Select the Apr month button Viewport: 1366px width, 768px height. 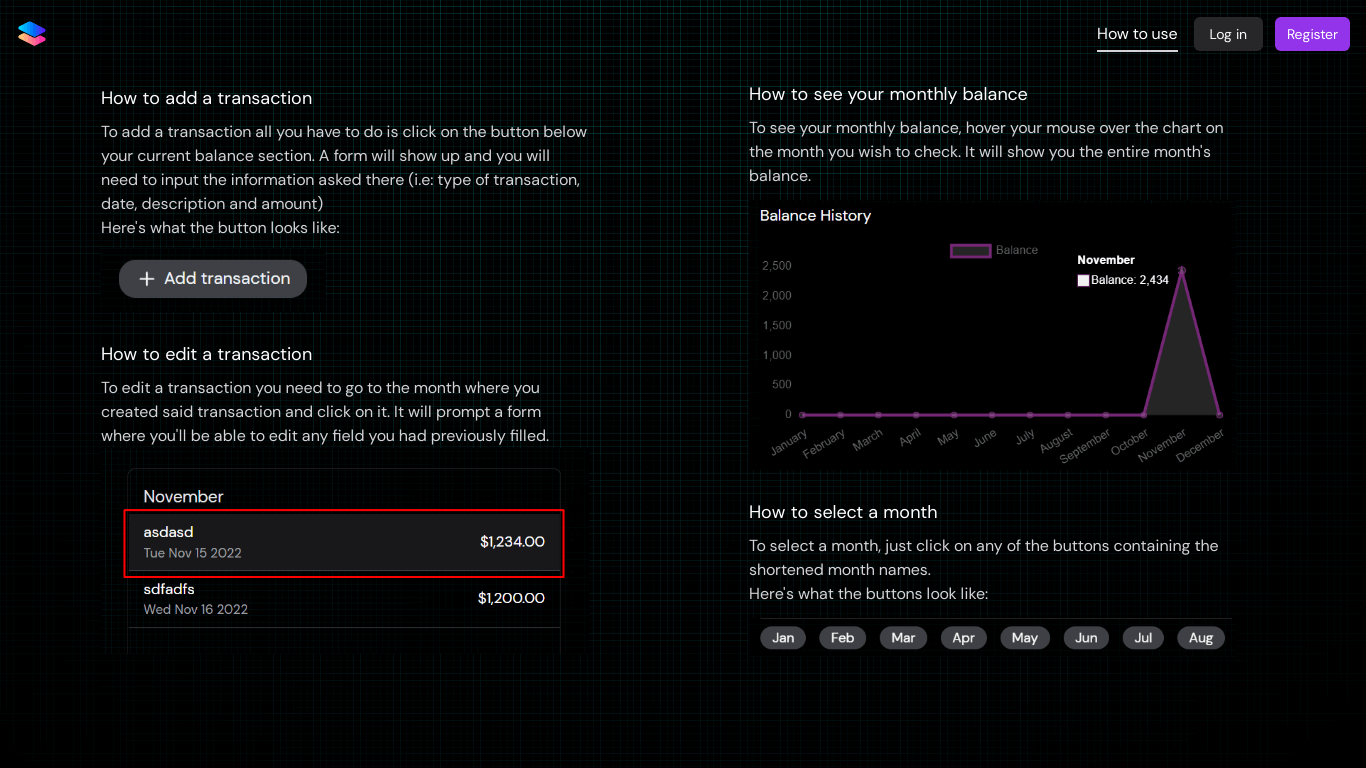click(963, 637)
